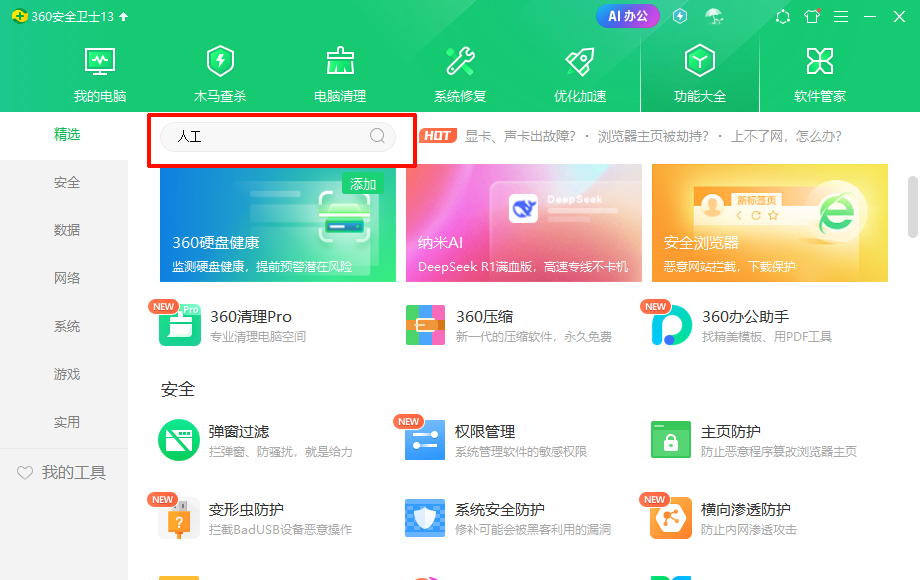
Task: Open 系统安全防护 shield icon
Action: point(425,518)
